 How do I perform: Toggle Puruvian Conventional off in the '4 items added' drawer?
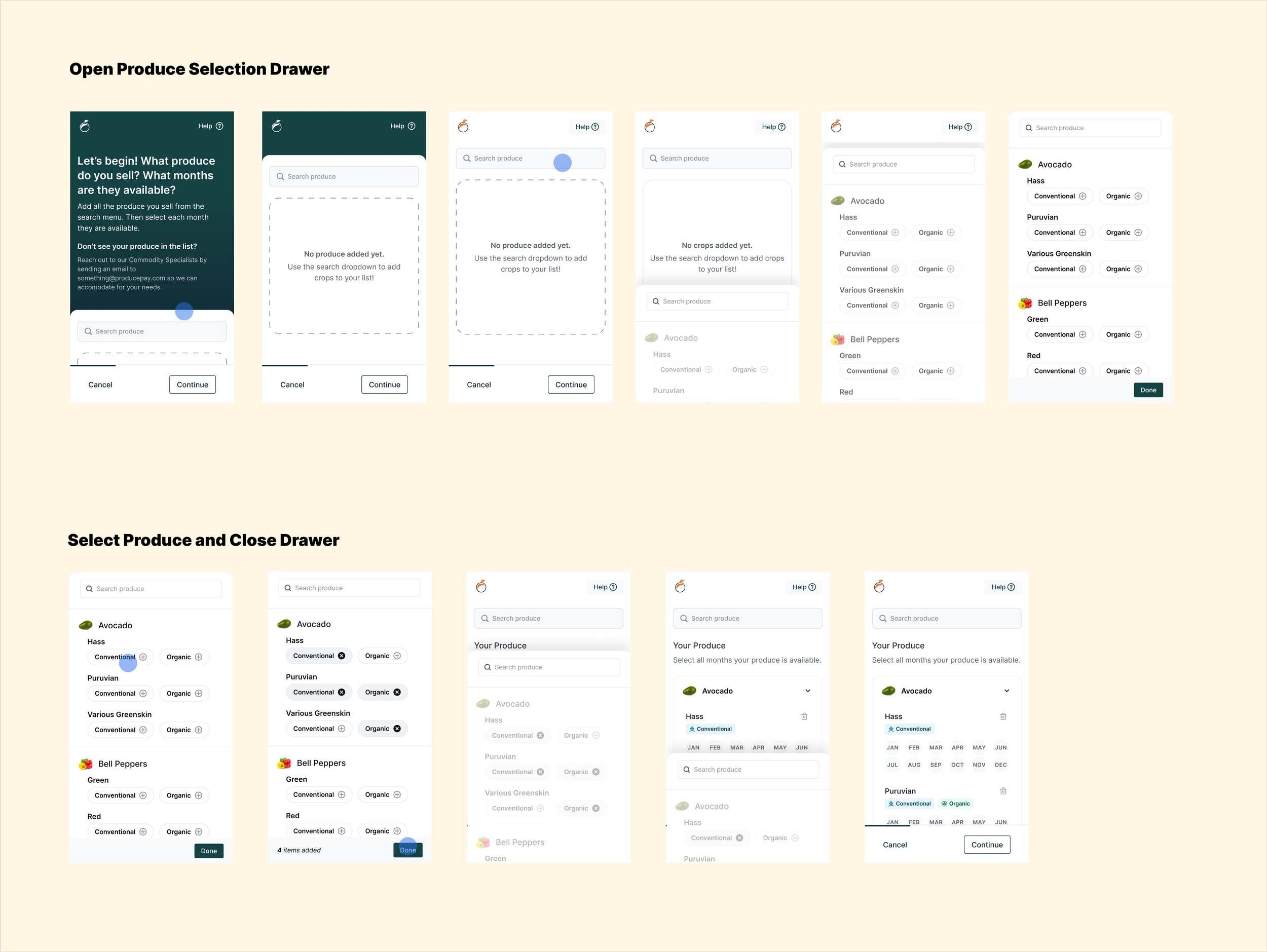(342, 692)
